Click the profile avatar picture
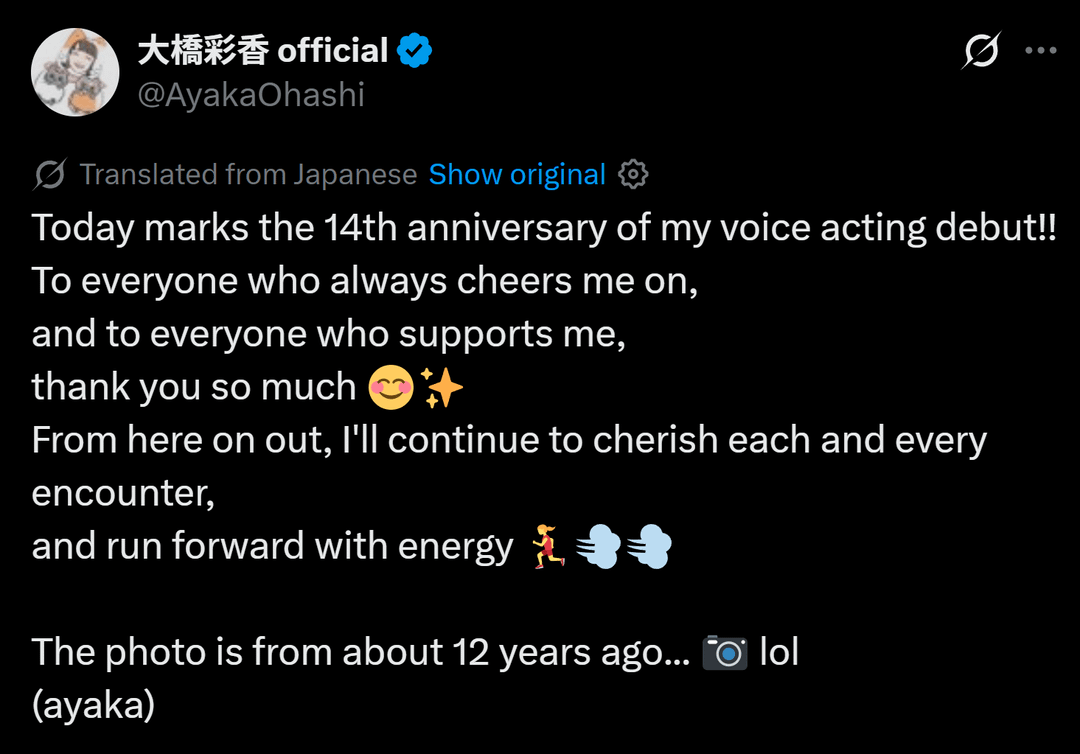 [x=76, y=72]
